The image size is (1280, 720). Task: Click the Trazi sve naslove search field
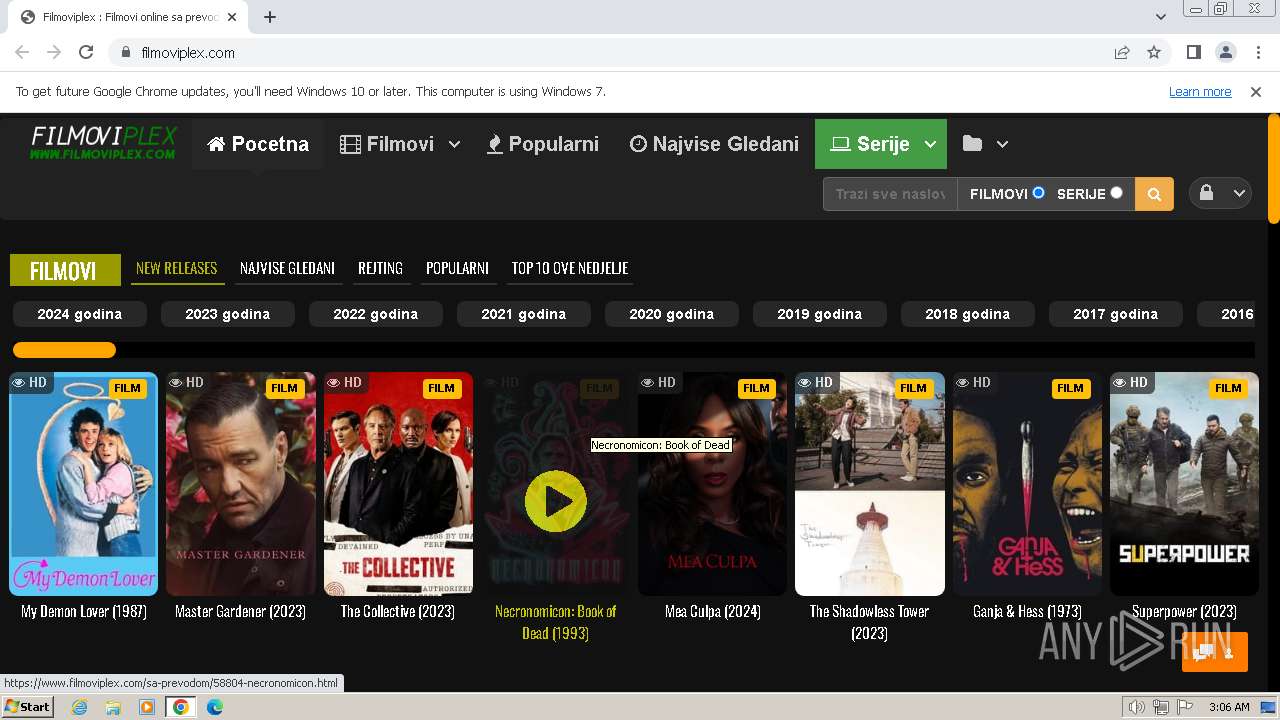(x=890, y=194)
